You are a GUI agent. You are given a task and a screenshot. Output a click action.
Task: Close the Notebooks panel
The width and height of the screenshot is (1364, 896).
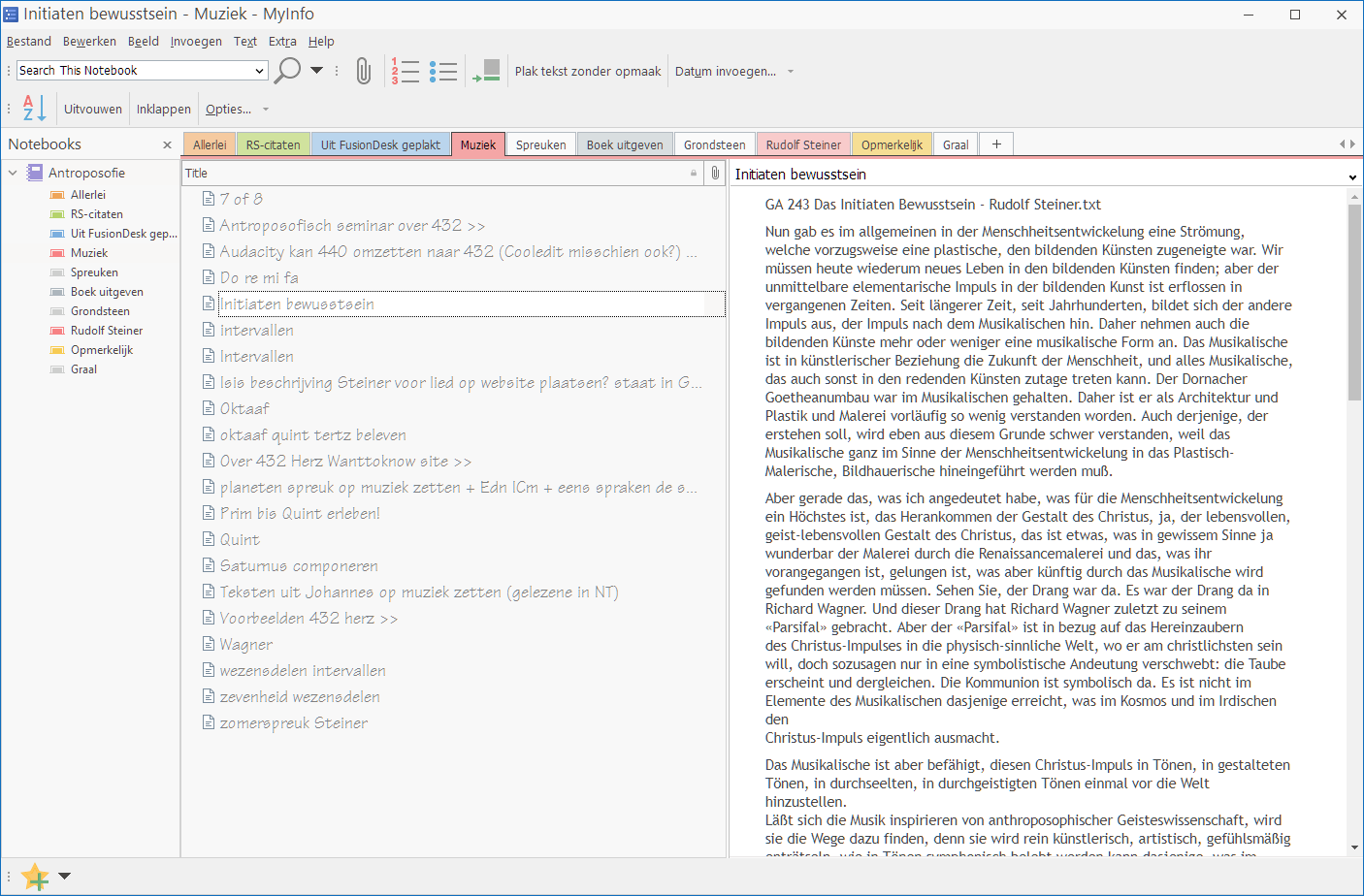click(167, 144)
